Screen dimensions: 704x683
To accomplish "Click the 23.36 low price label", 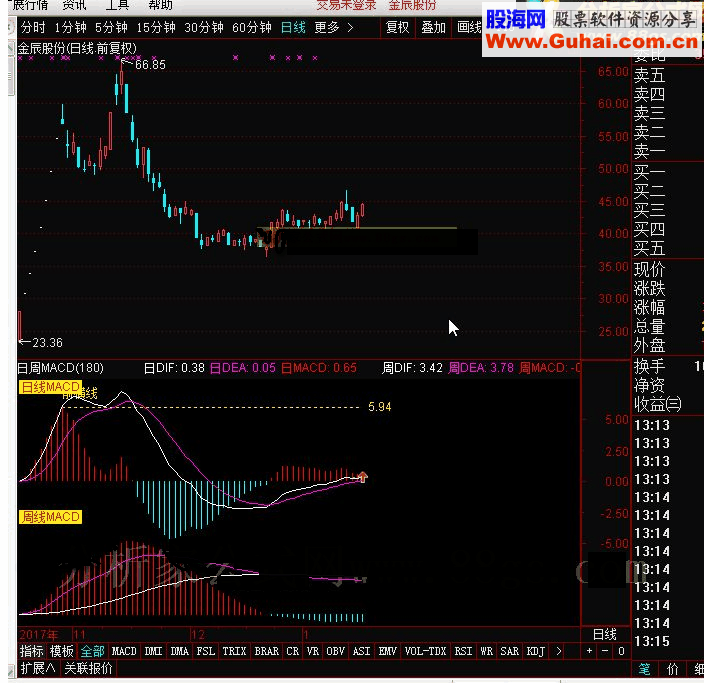I will pos(48,343).
